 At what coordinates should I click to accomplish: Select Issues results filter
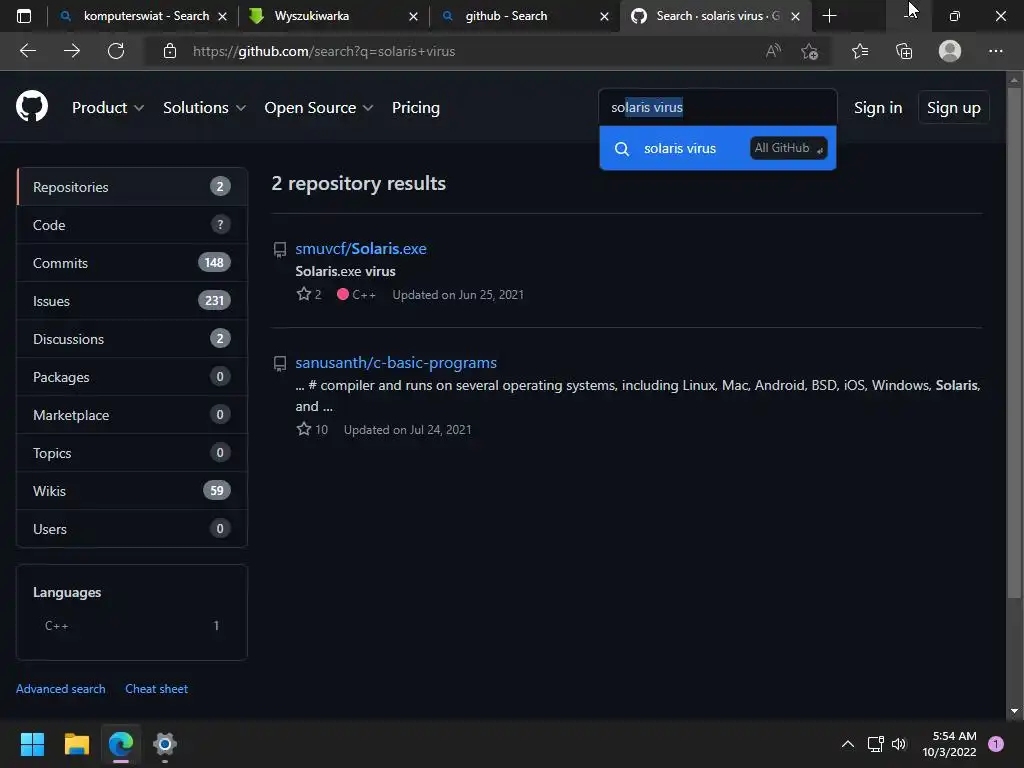(x=131, y=300)
